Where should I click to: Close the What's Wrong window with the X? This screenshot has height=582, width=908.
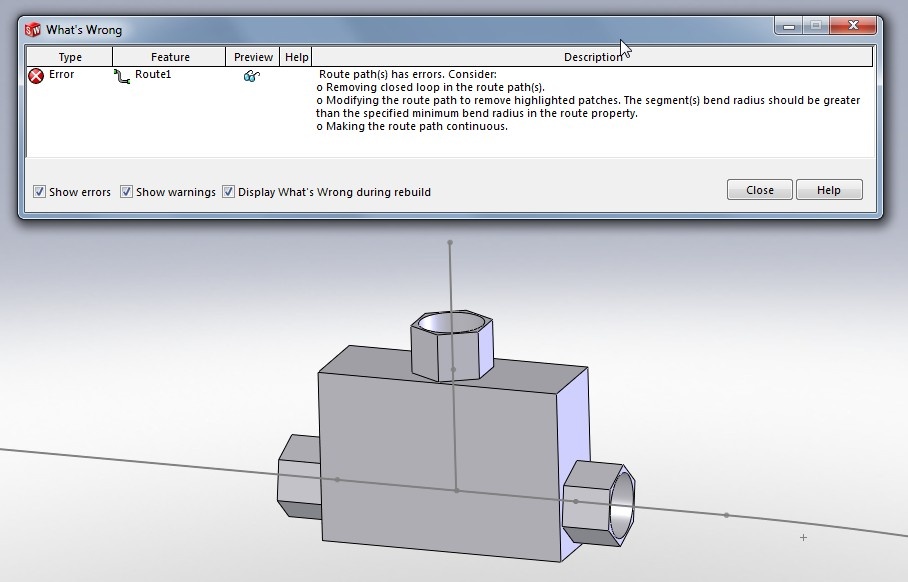[x=853, y=25]
